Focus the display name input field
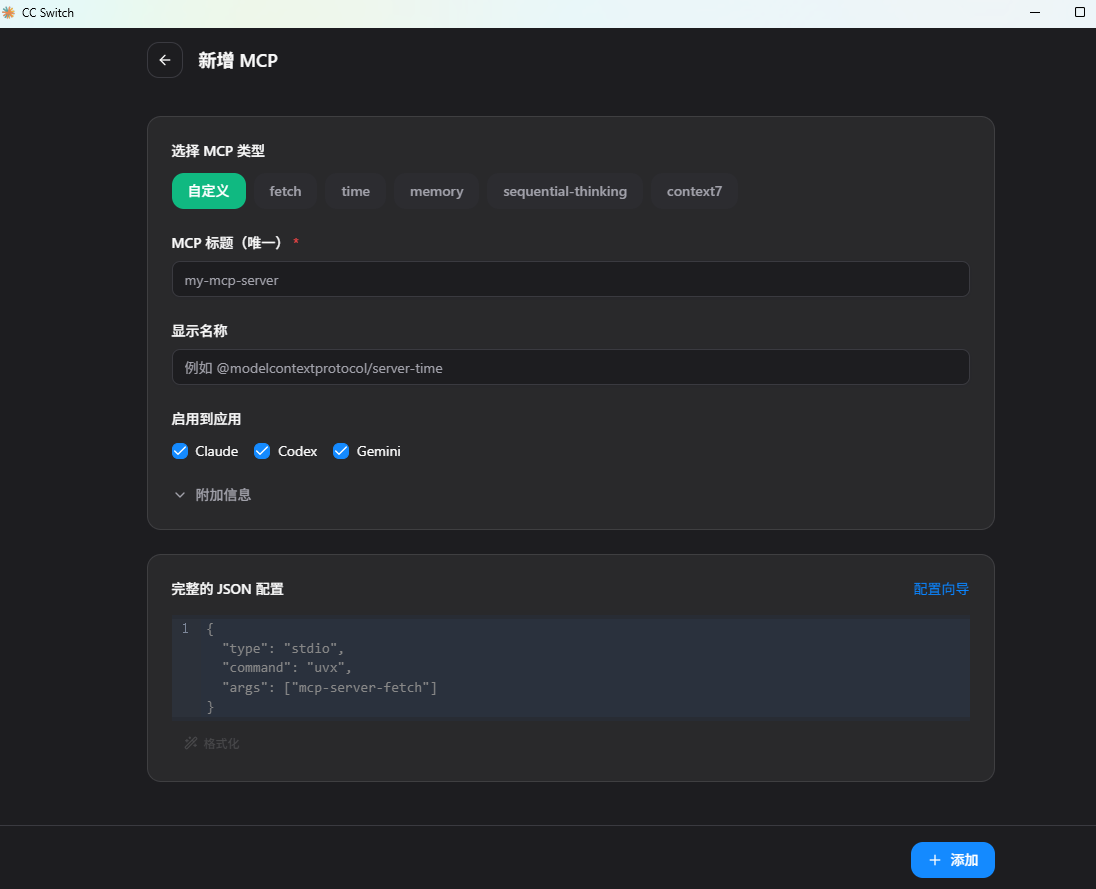1096x889 pixels. tap(570, 368)
